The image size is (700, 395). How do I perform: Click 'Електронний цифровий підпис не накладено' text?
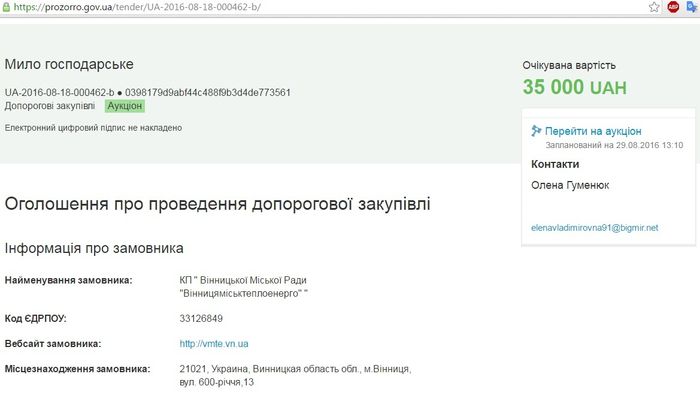click(93, 128)
